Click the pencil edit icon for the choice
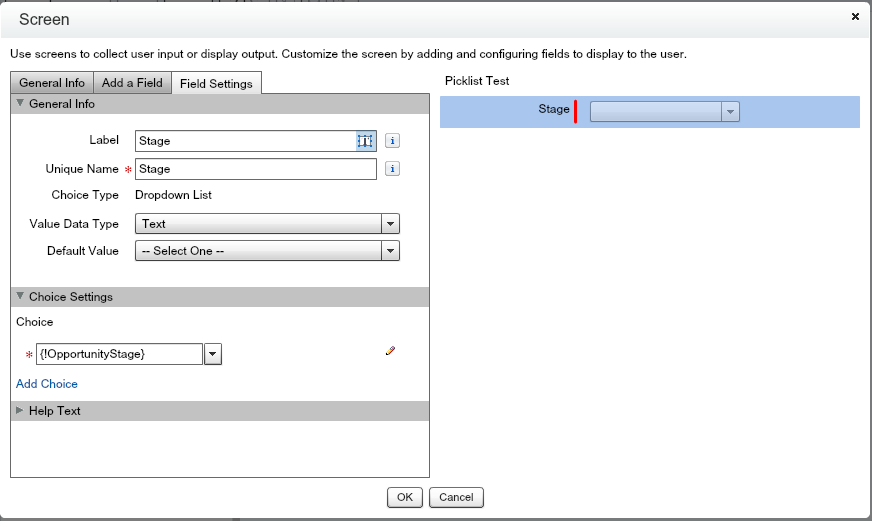 pyautogui.click(x=390, y=351)
